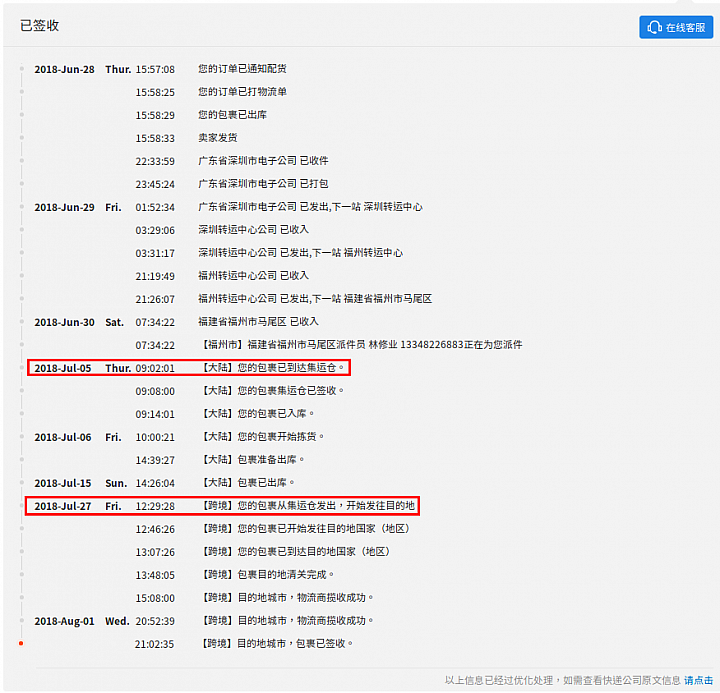The height and width of the screenshot is (693, 720).
Task: Click the 22:33:59 timestamp
Action: (x=155, y=161)
